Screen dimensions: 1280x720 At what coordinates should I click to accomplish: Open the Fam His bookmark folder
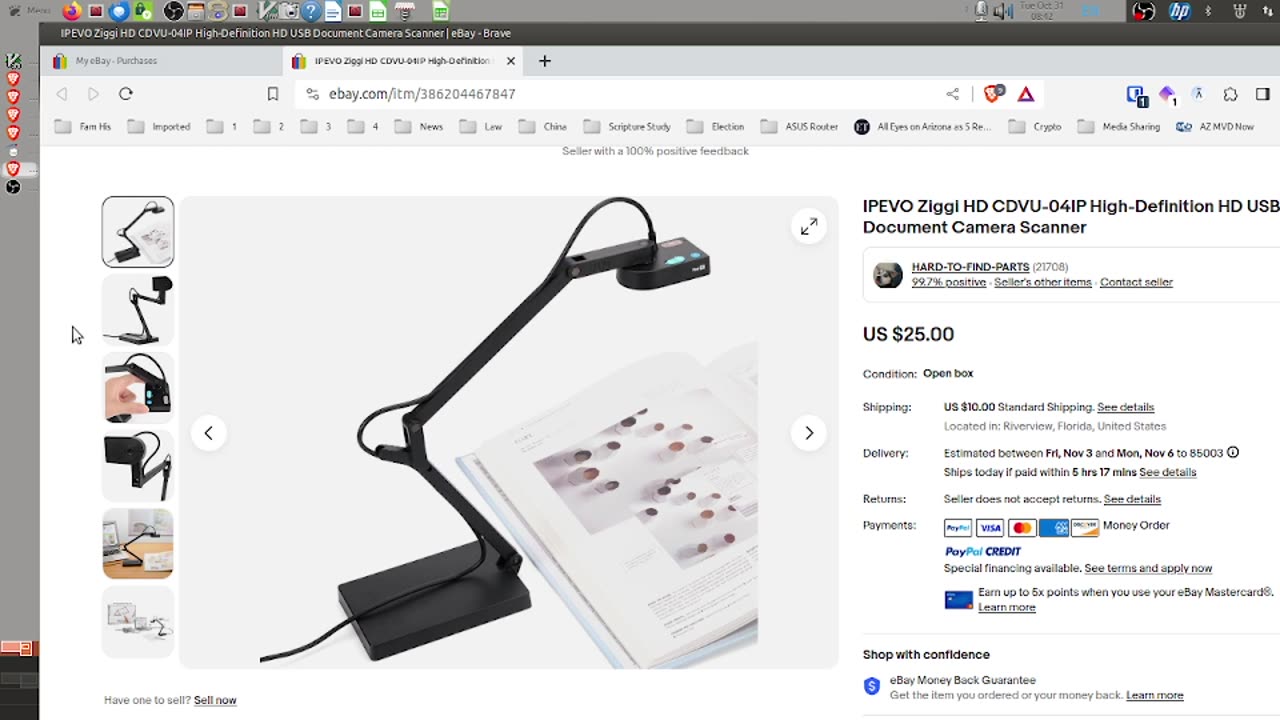pos(83,127)
